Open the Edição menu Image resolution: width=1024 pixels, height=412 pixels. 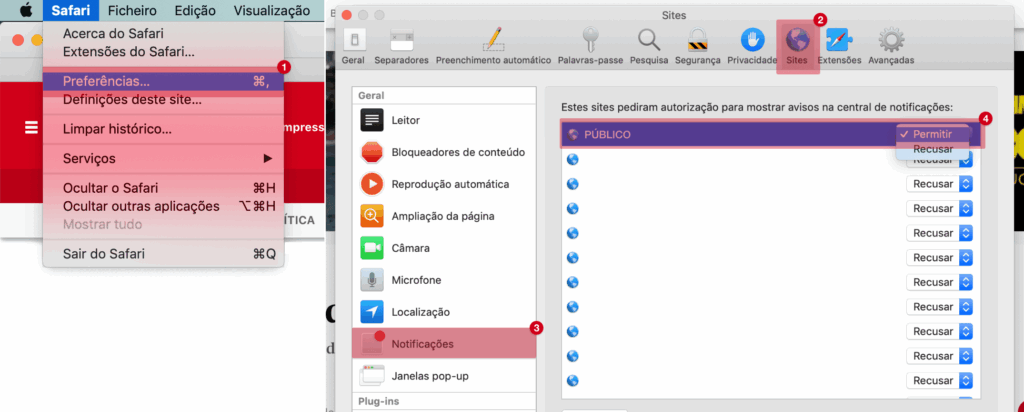(x=195, y=10)
